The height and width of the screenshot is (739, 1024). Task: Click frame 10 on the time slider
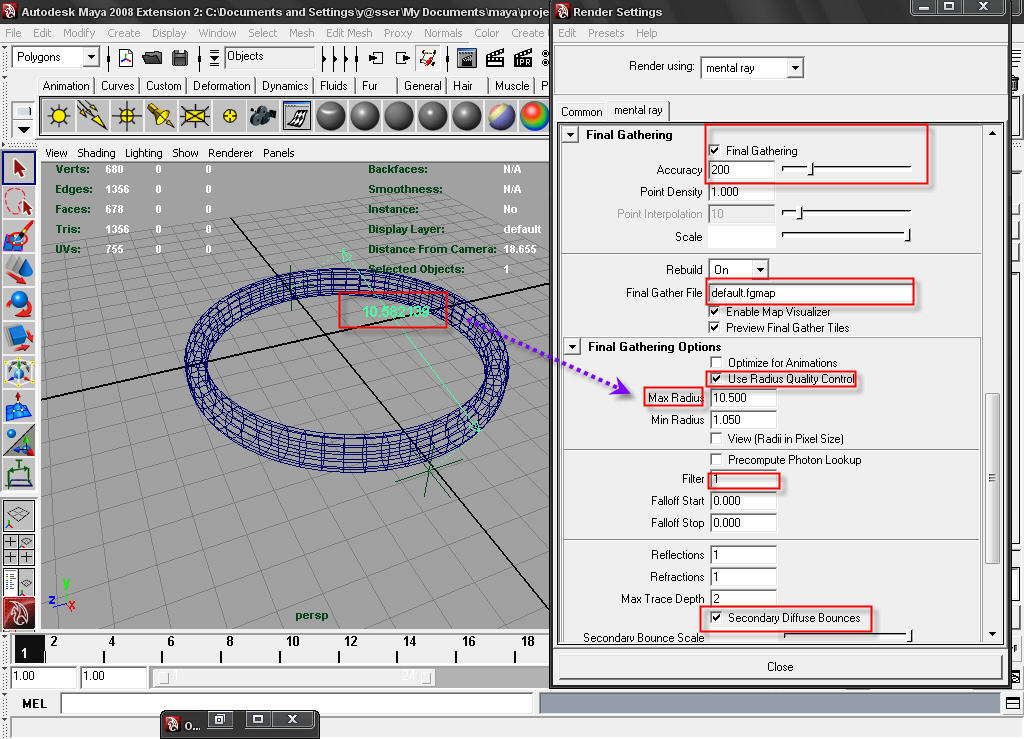(293, 648)
